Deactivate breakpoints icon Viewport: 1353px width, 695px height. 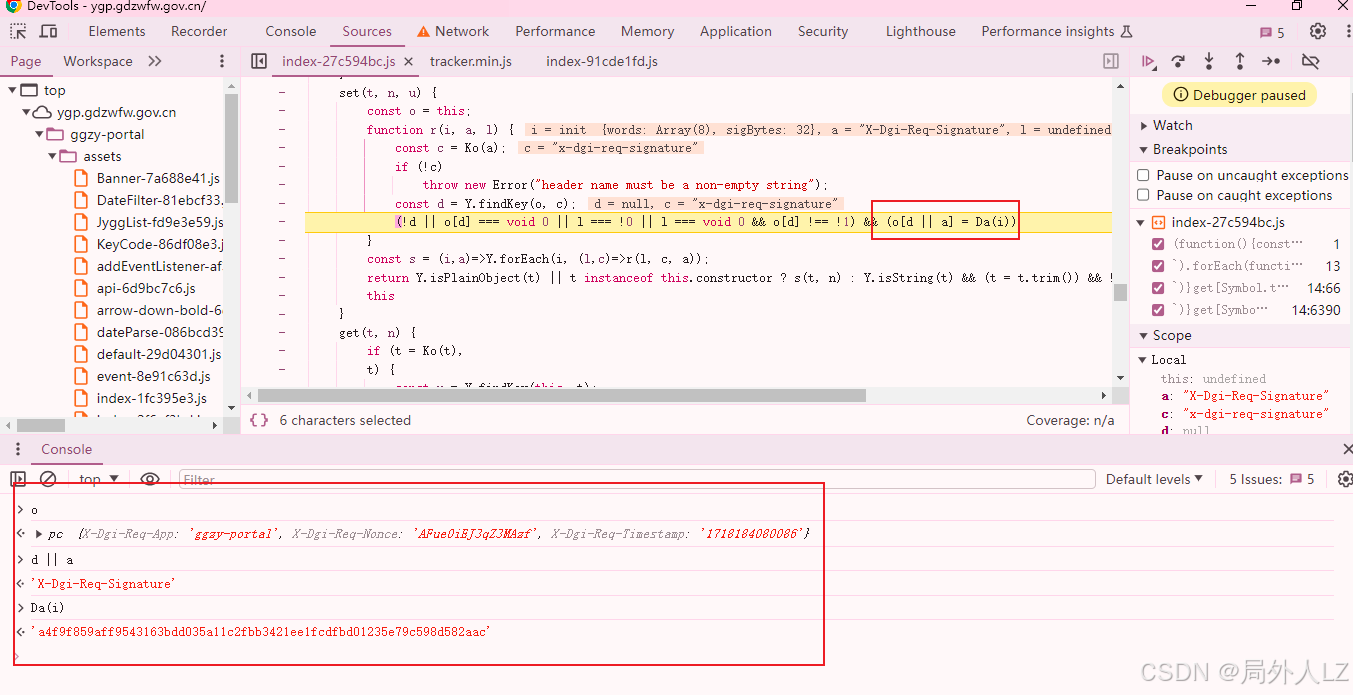(1310, 62)
